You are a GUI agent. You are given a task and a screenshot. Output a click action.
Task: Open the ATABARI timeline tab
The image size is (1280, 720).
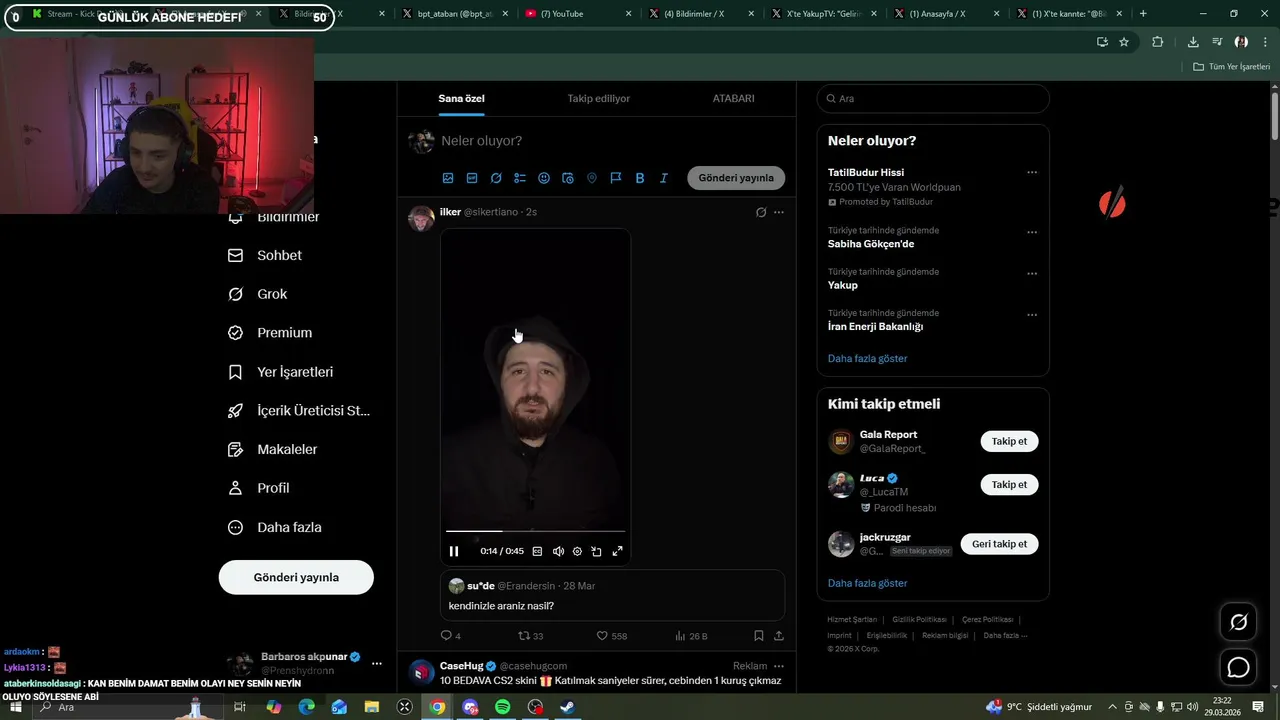click(x=733, y=98)
